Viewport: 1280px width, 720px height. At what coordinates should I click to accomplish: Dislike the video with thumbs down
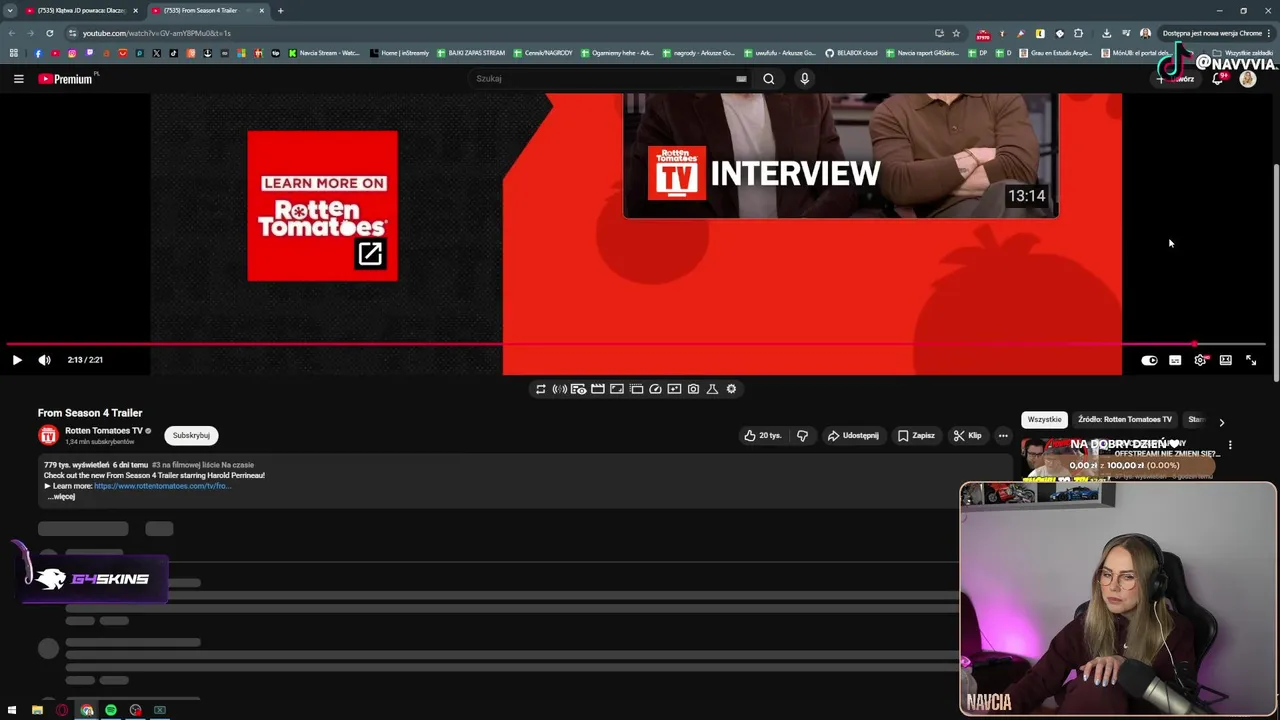tap(802, 436)
